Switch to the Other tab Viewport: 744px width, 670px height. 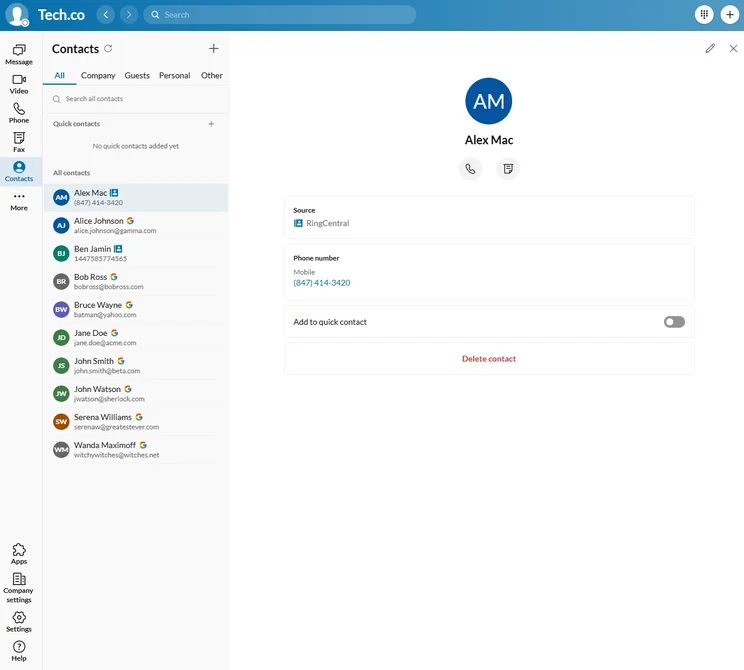[212, 75]
